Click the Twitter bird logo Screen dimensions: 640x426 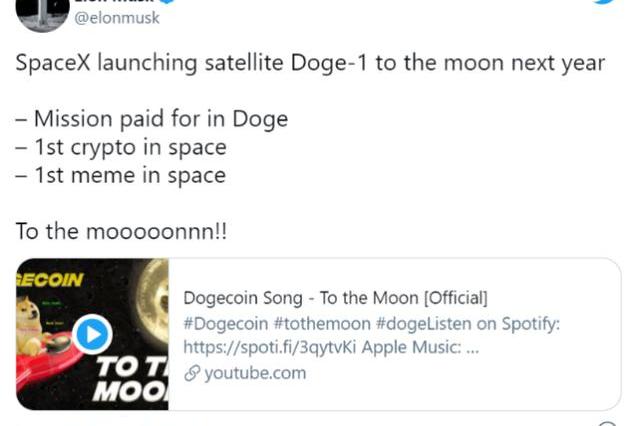click(606, 3)
